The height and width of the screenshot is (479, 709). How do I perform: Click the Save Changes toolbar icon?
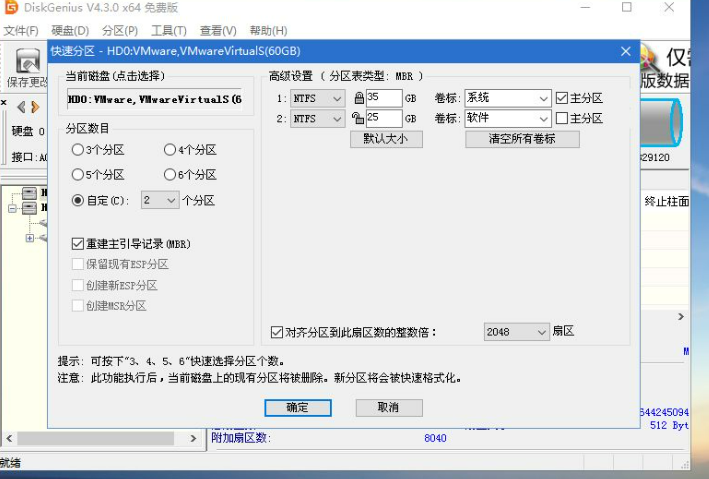(27, 61)
